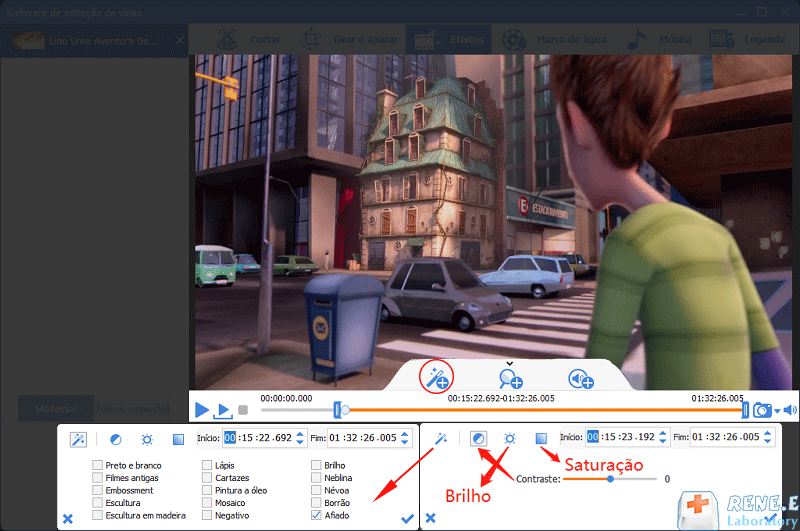The image size is (800, 531).
Task: Enable Cartazes effect
Action: (207, 477)
